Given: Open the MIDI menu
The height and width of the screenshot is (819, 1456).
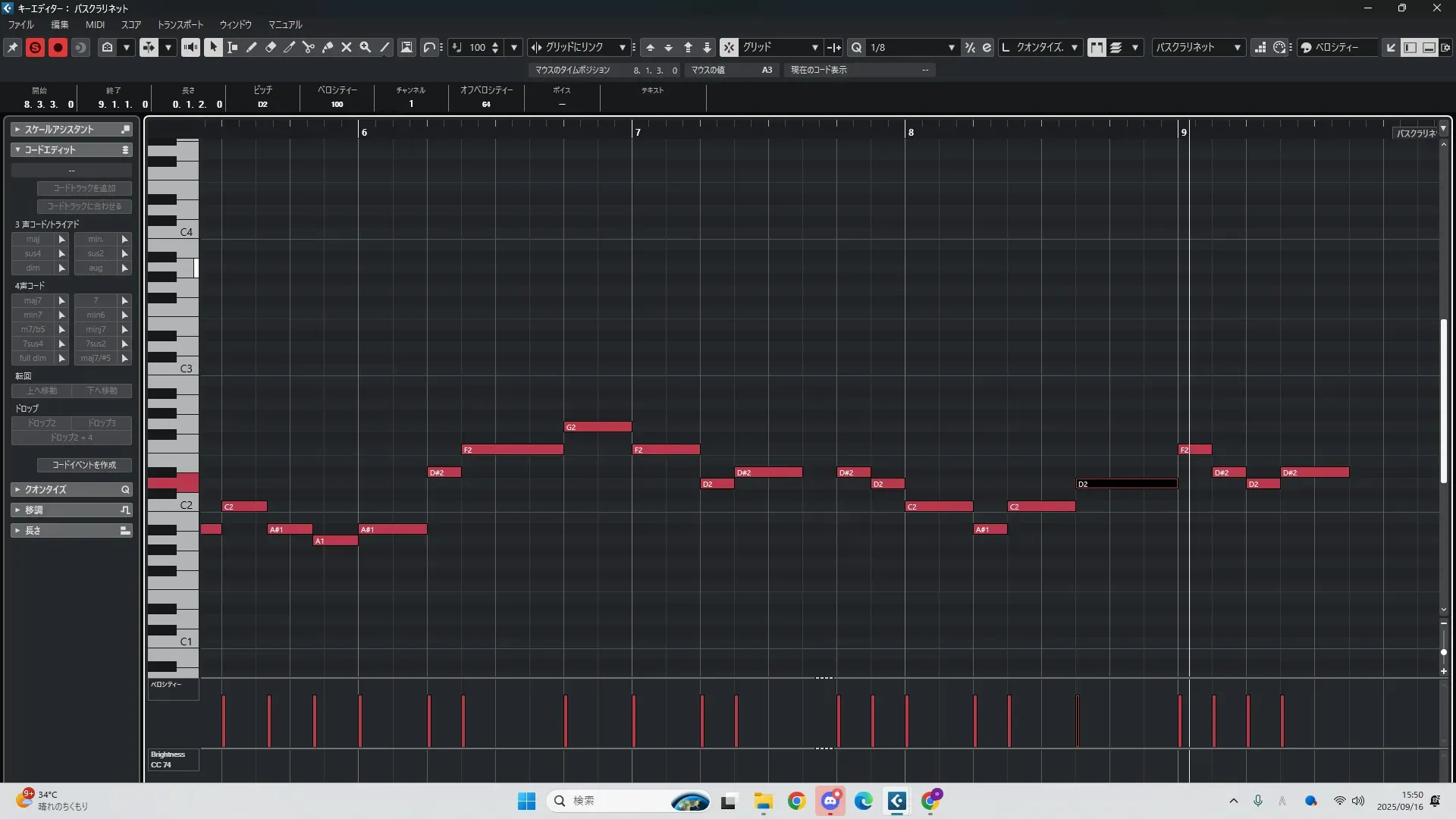Looking at the screenshot, I should [95, 24].
